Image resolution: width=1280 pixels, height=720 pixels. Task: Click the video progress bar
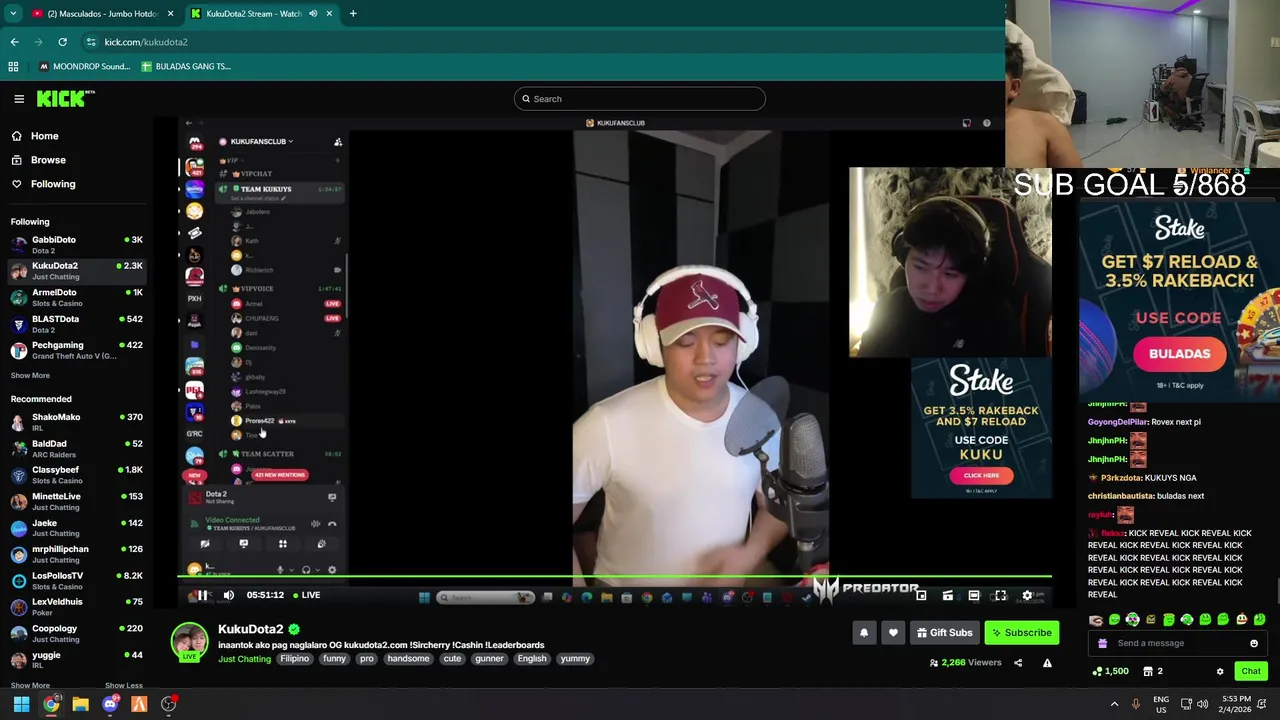(x=614, y=576)
